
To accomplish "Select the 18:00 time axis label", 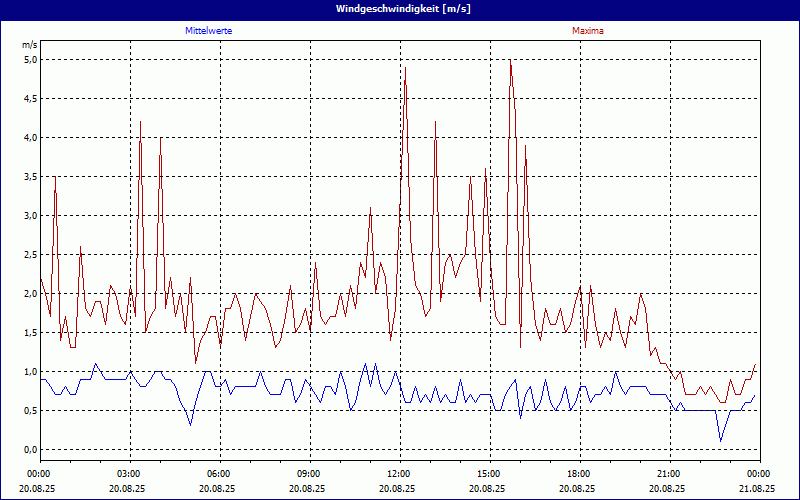I will (x=578, y=473).
